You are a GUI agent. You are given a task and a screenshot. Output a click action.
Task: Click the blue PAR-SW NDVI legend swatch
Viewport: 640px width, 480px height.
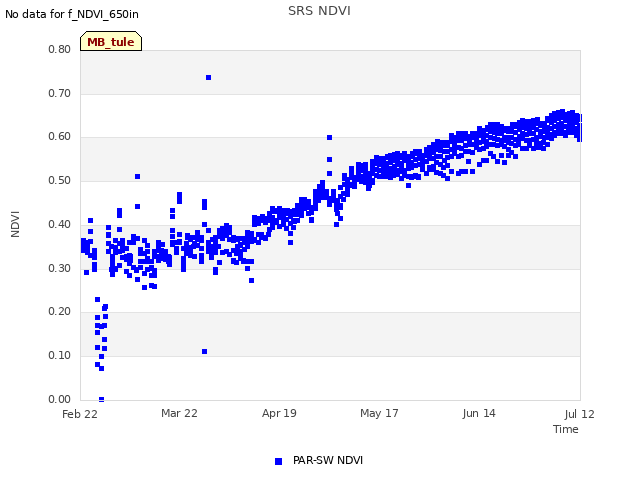coord(278,461)
